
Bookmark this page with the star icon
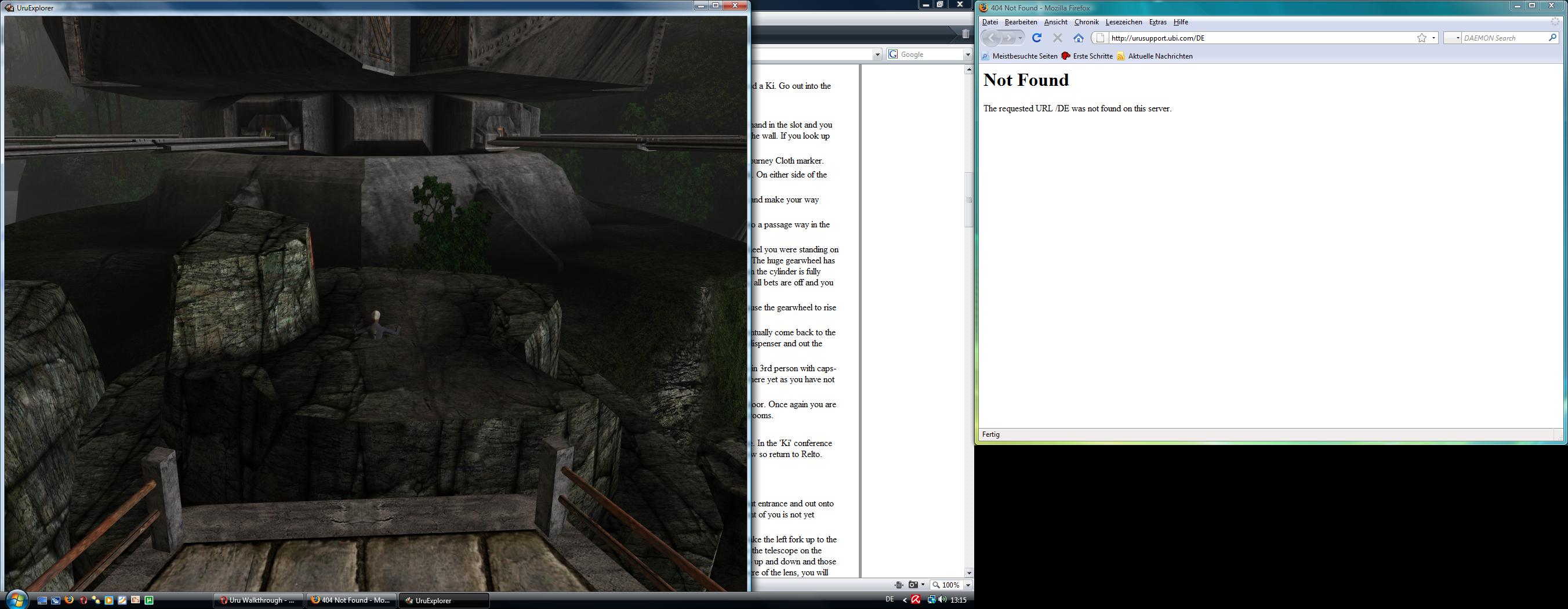coord(1421,38)
